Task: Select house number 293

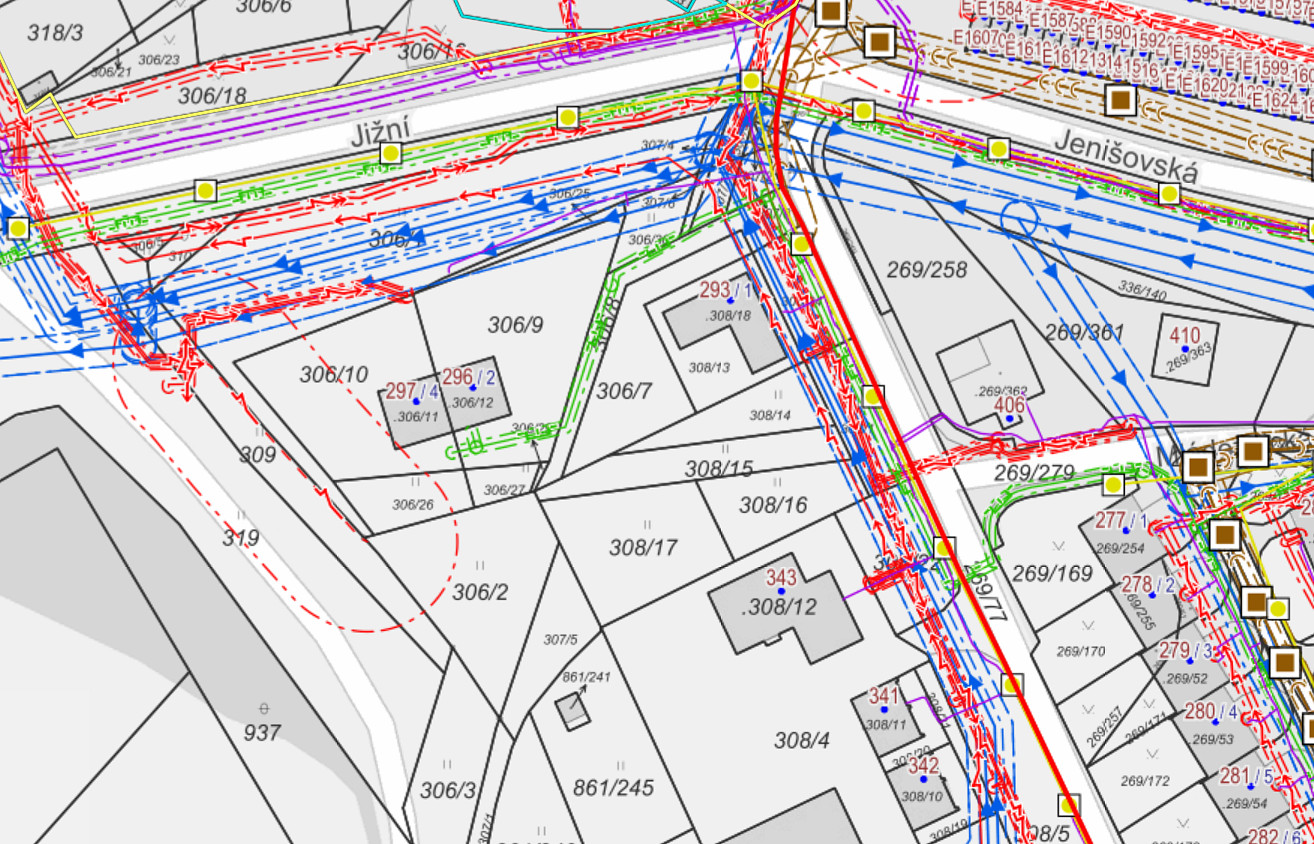Action: point(714,291)
